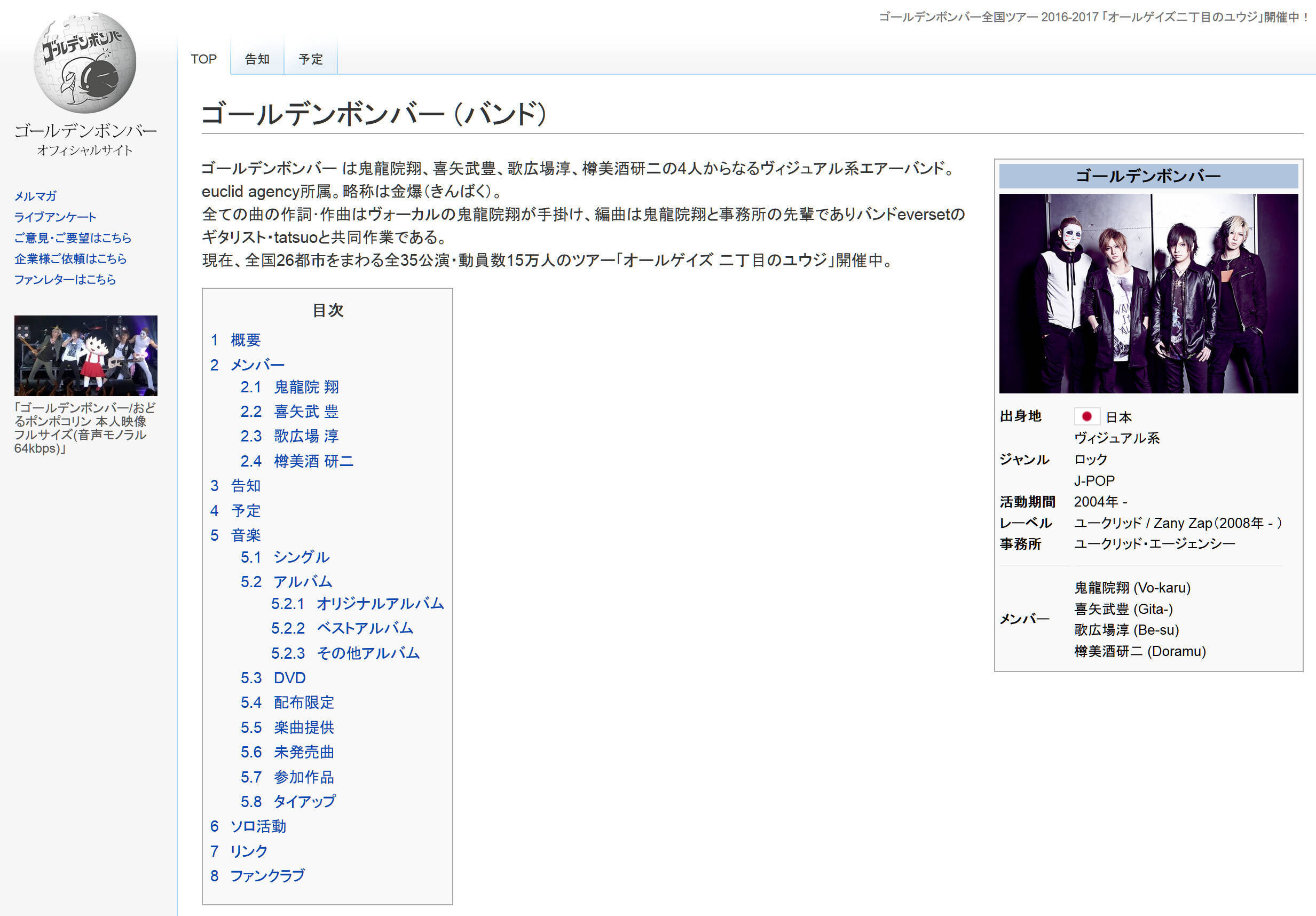This screenshot has height=916, width=1316.
Task: Open the band group photo
Action: (x=1148, y=294)
